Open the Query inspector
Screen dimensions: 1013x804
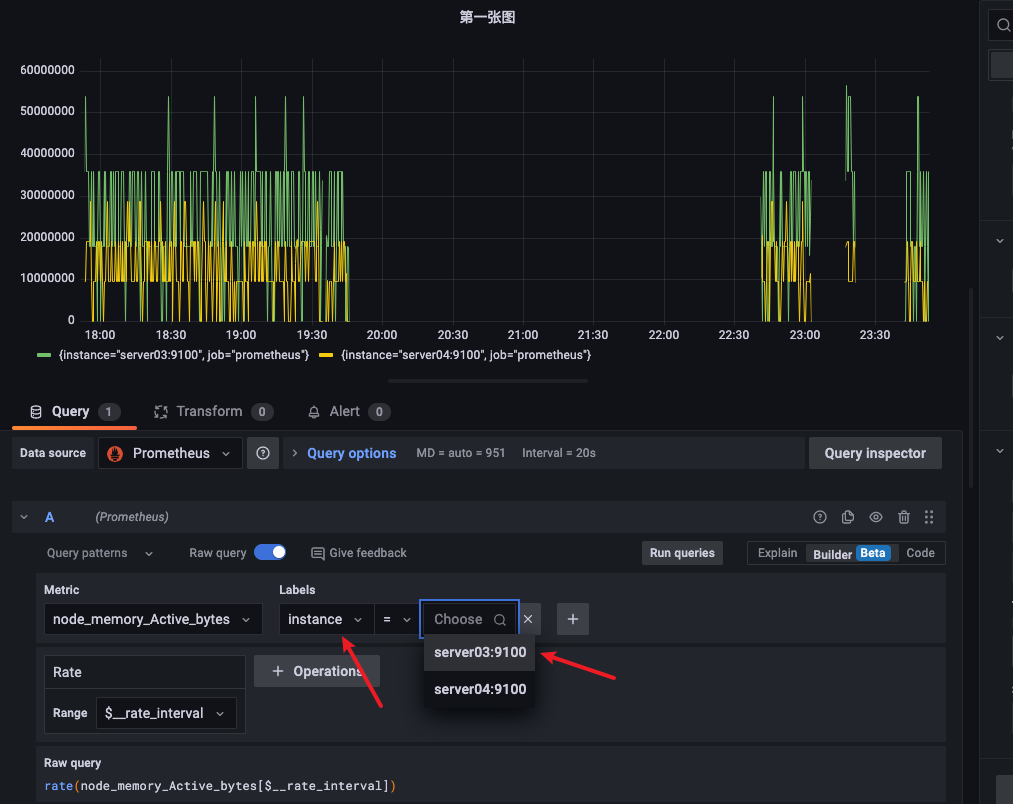[875, 453]
